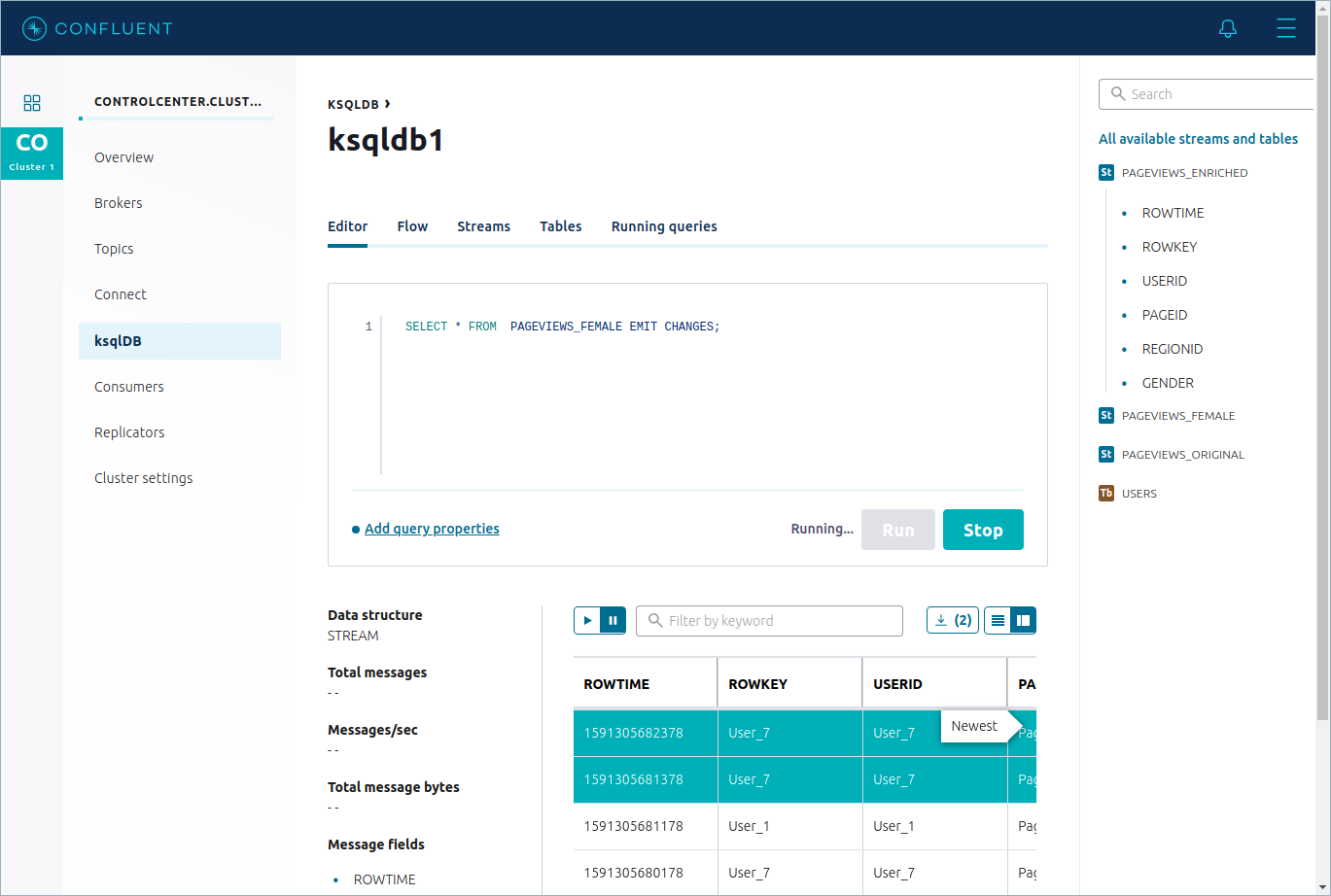Image resolution: width=1331 pixels, height=896 pixels.
Task: Select row with ROWTIME 1591305681178
Action: pos(805,826)
